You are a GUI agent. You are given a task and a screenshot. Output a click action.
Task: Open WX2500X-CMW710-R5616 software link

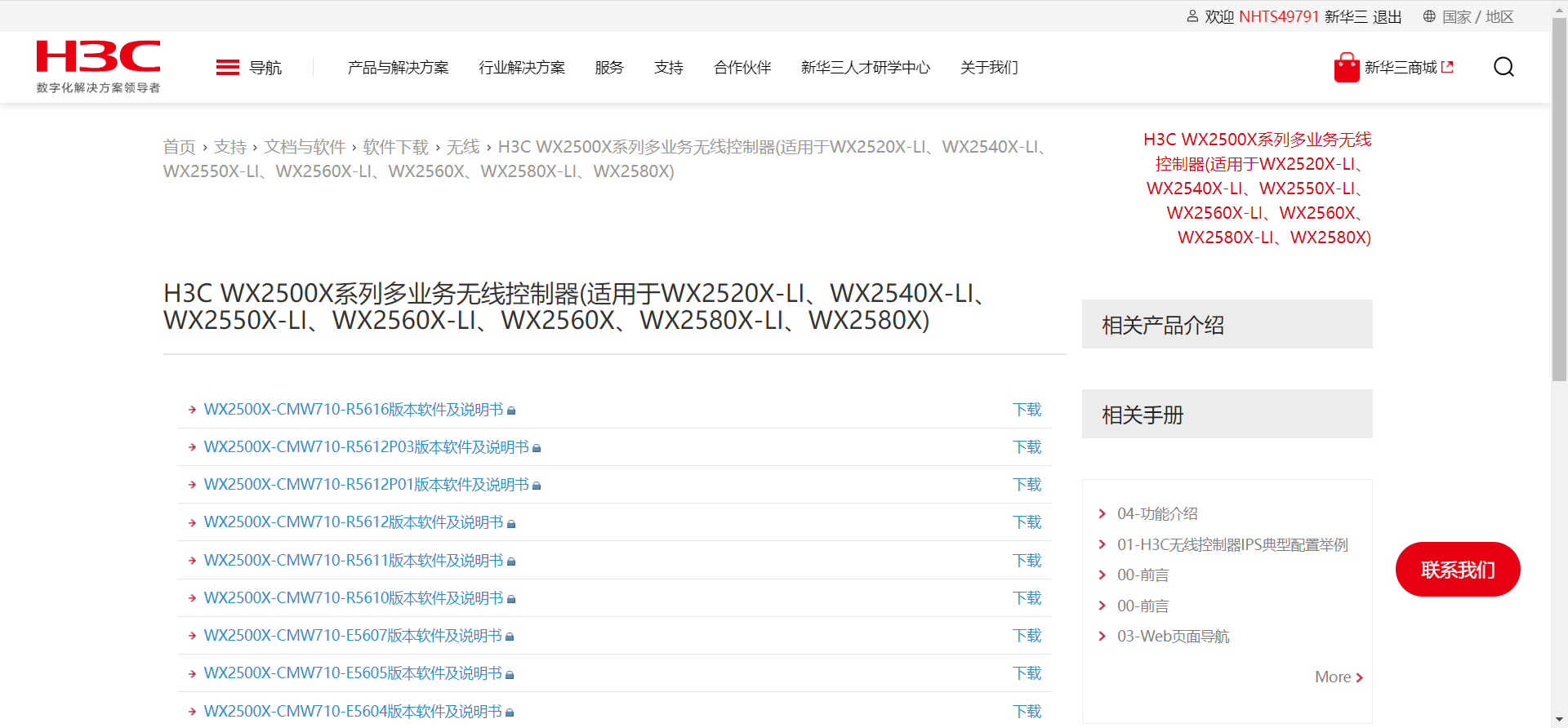[354, 410]
